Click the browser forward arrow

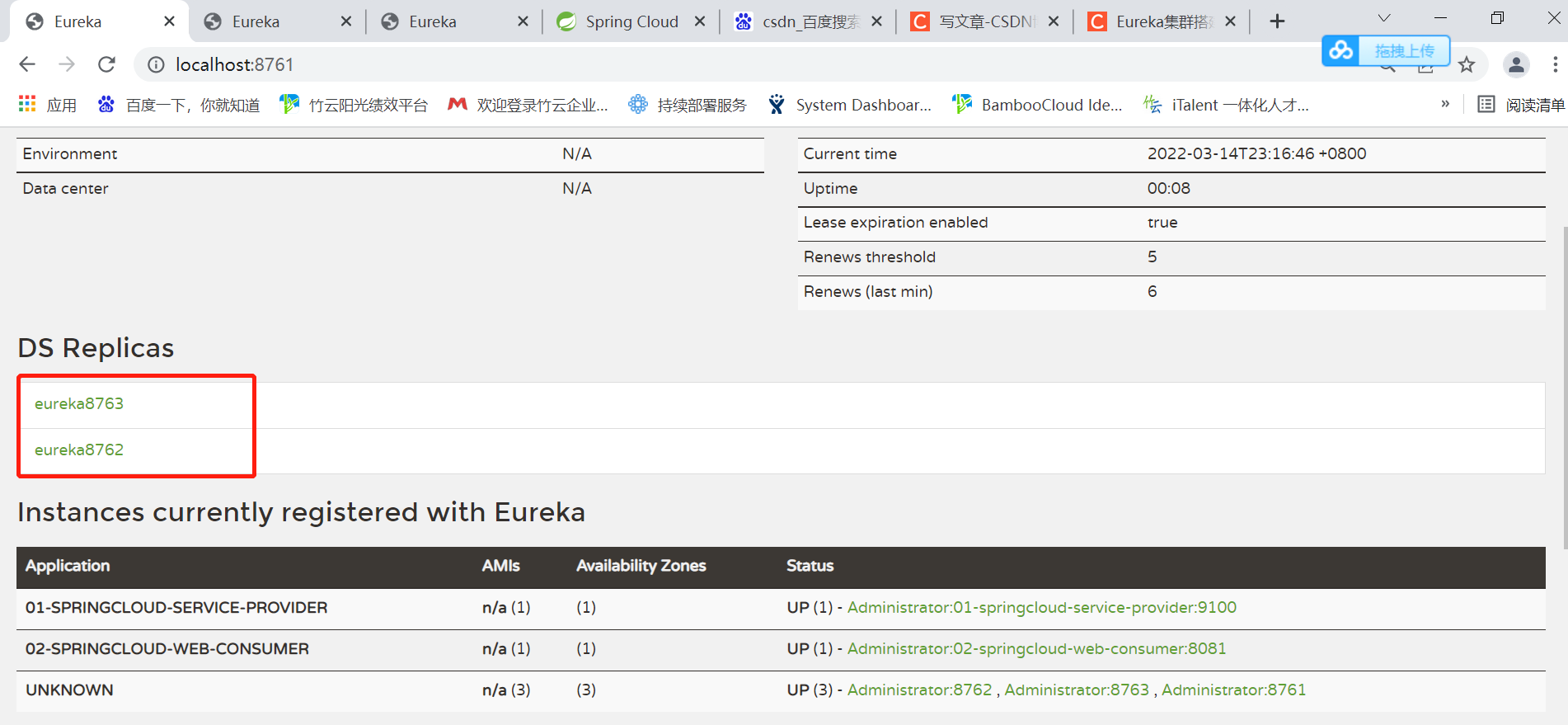67,64
